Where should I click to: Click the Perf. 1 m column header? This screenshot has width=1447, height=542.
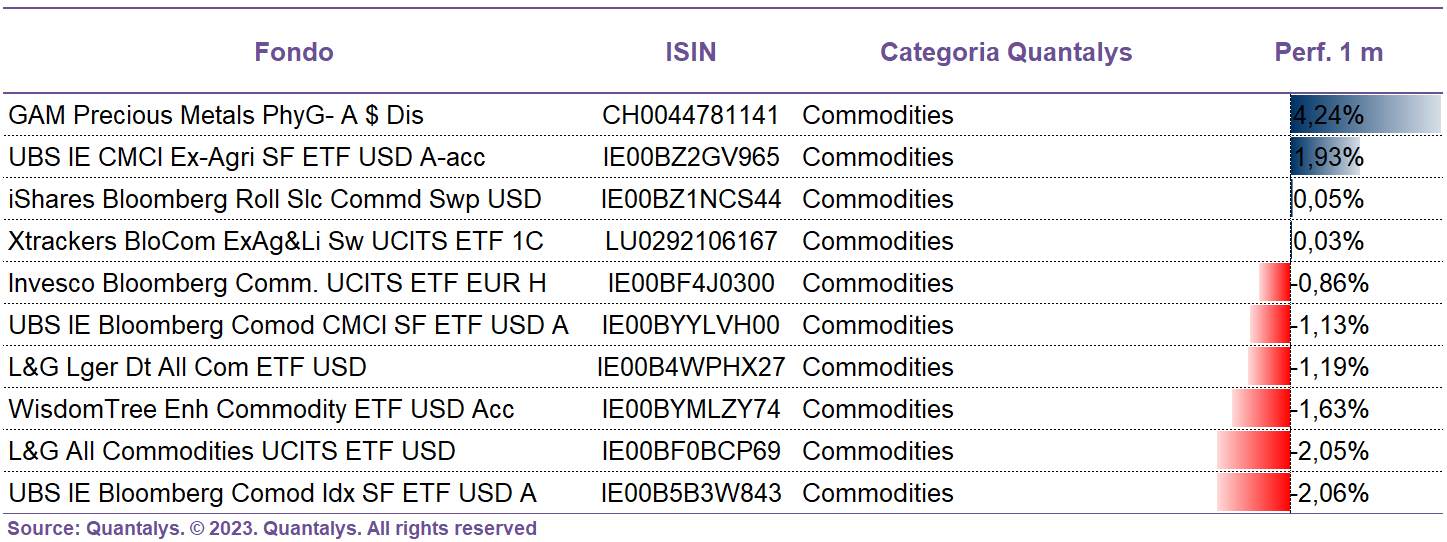(1329, 52)
